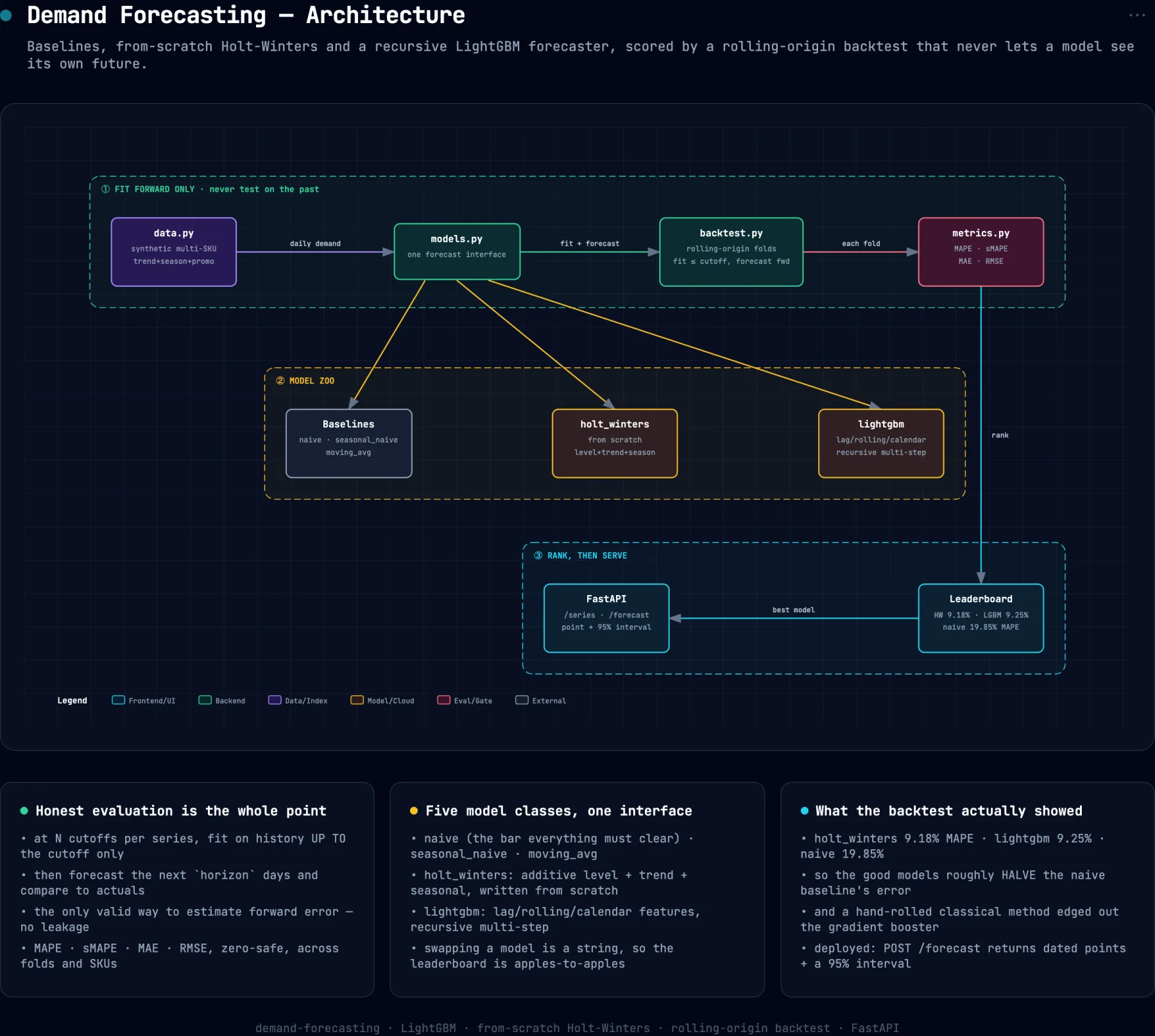Click 'rolling-origin folds' text in backtest.py
Image resolution: width=1155 pixels, height=1036 pixels.
731,248
